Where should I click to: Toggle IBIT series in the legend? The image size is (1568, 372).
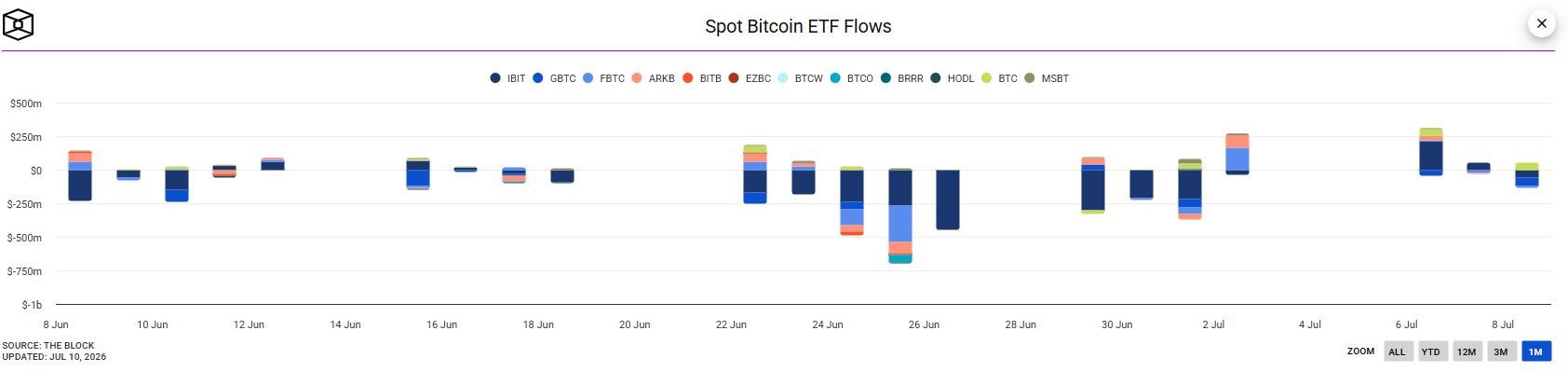507,78
